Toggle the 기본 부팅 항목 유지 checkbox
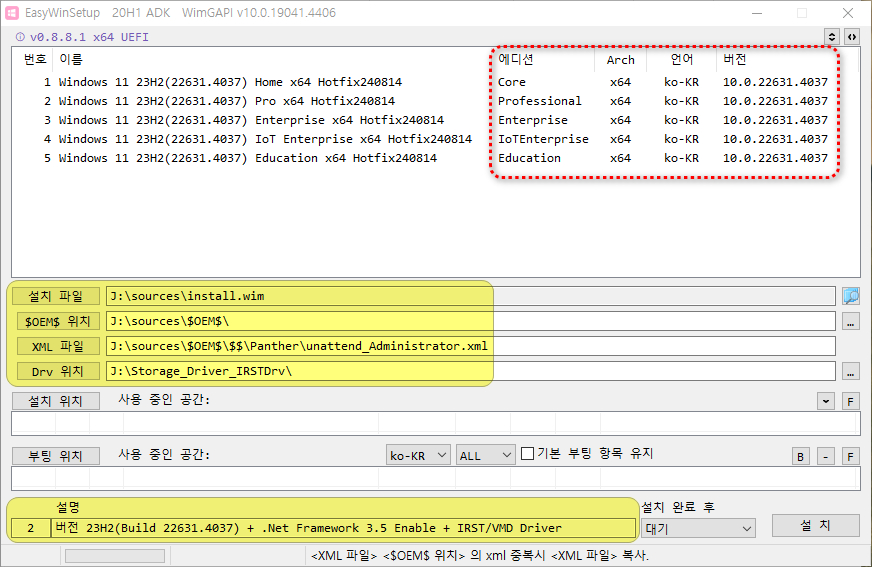 pos(528,454)
